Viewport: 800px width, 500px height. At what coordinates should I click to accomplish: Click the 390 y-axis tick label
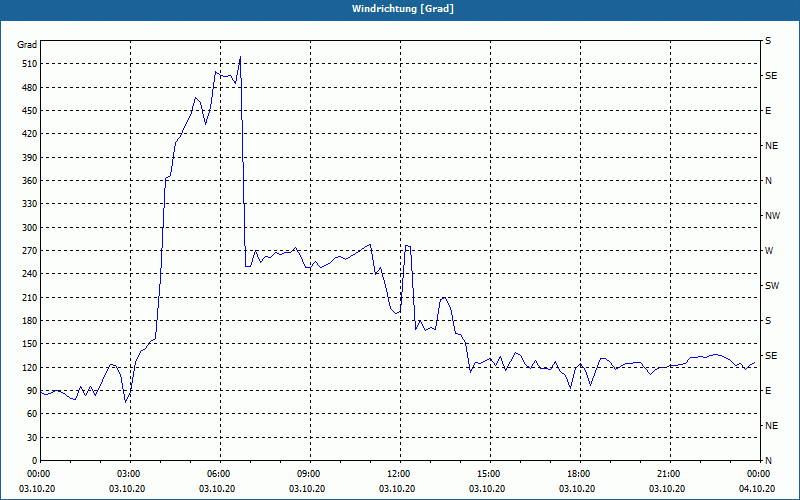(29, 158)
